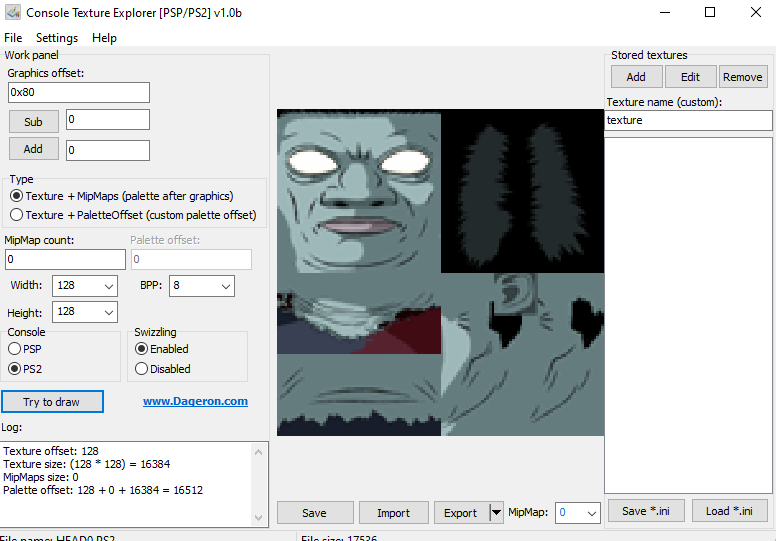Open the Height dropdown
The width and height of the screenshot is (776, 541).
coord(85,312)
